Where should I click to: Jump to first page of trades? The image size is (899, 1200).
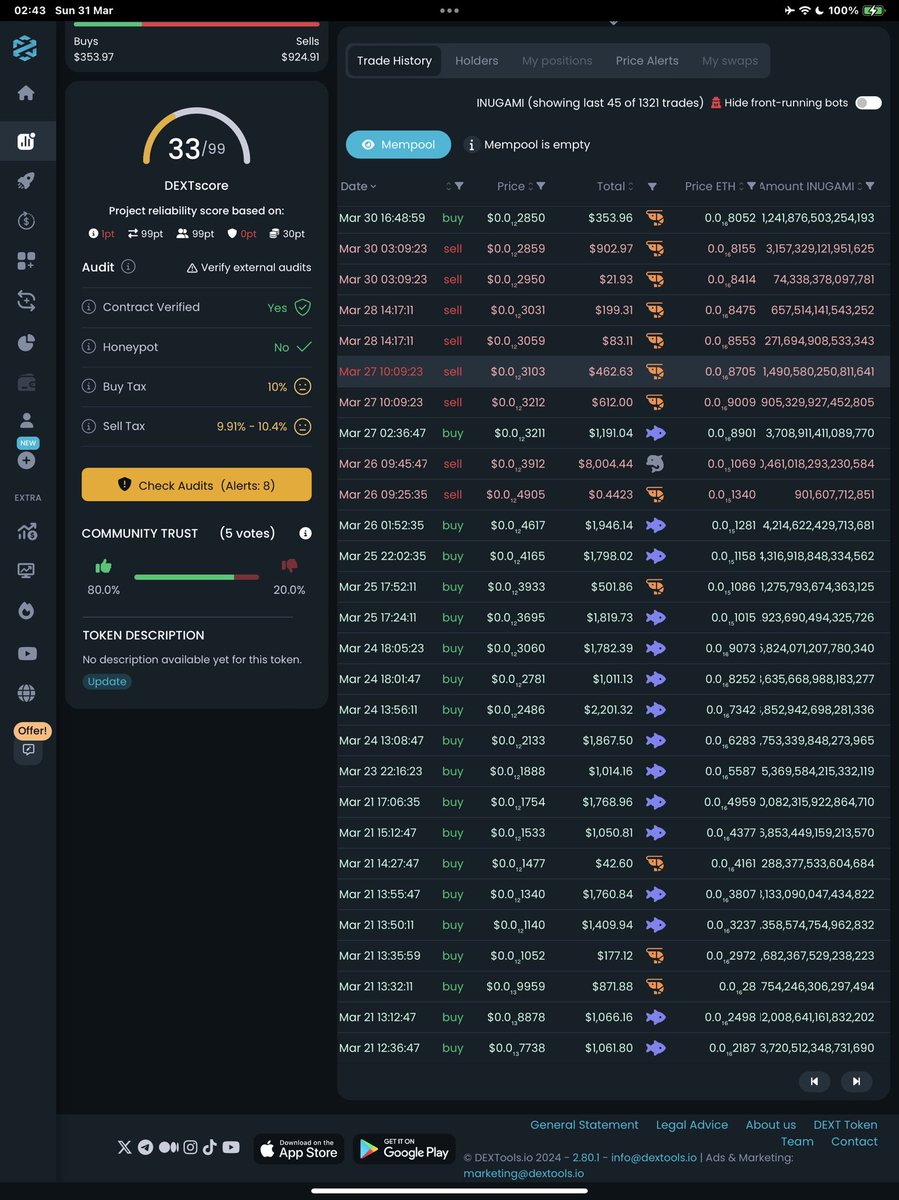[x=814, y=1081]
